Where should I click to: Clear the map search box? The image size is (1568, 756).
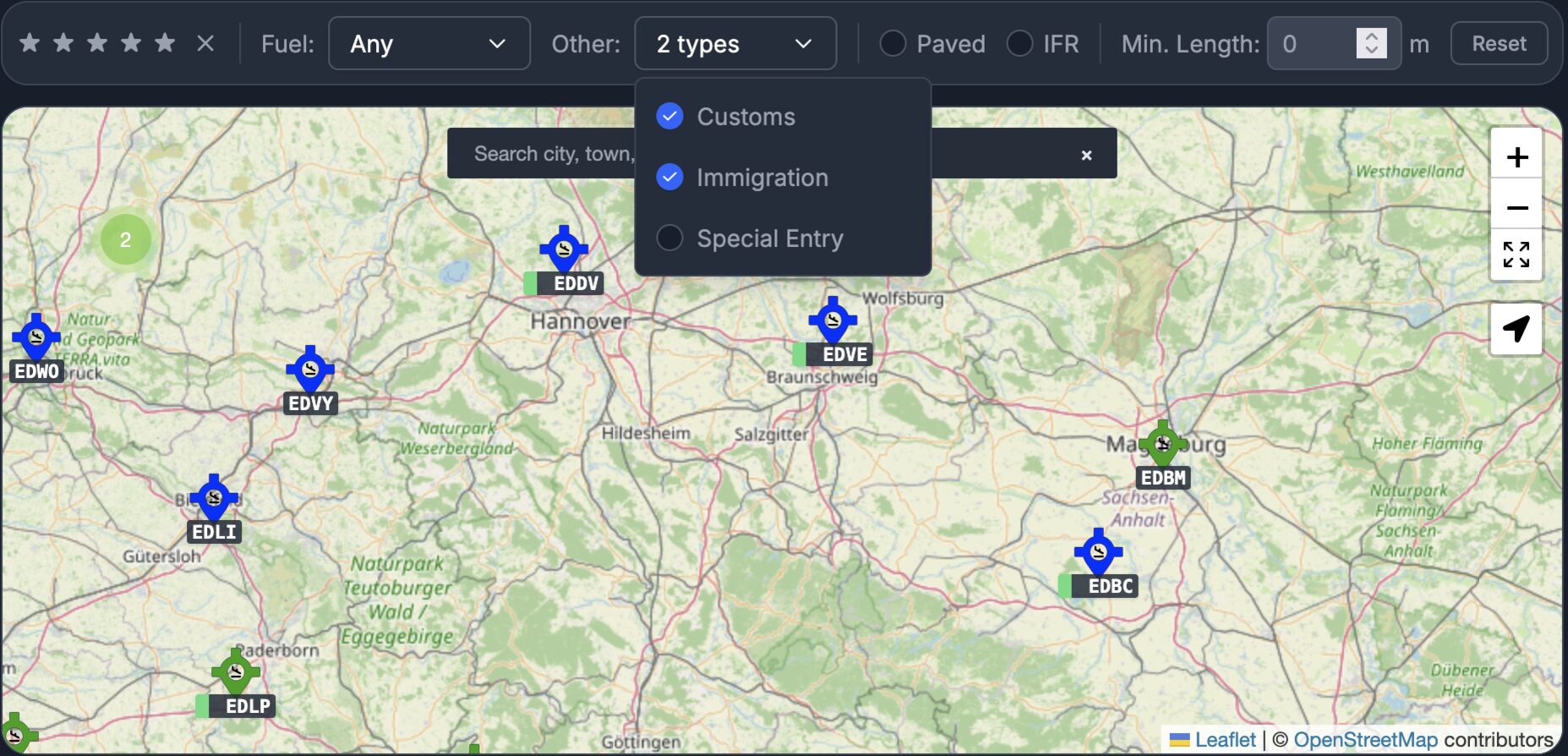coord(1086,155)
